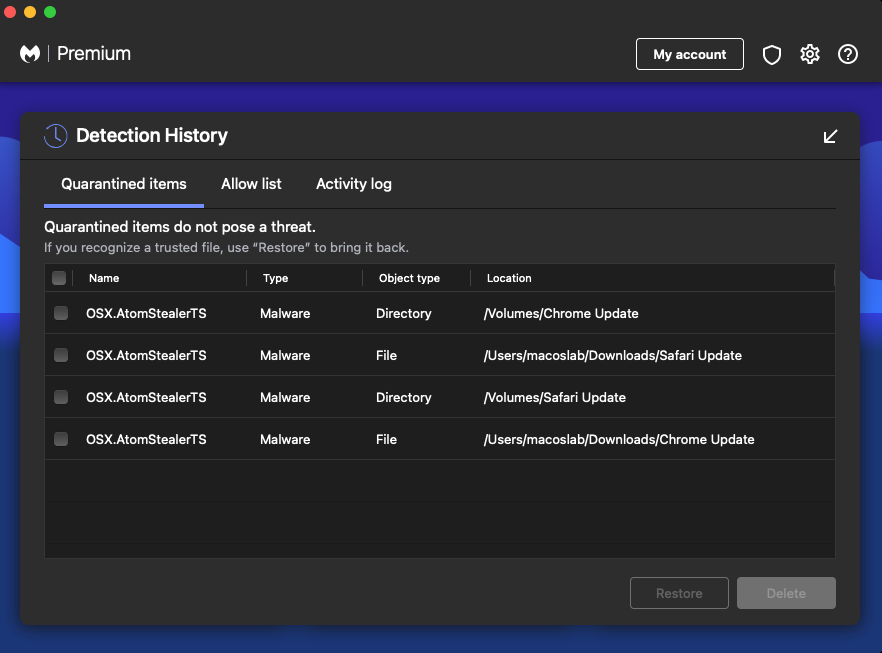Click "Malware" in the Downloads/Chrome Update row
The width and height of the screenshot is (882, 653).
(x=285, y=439)
